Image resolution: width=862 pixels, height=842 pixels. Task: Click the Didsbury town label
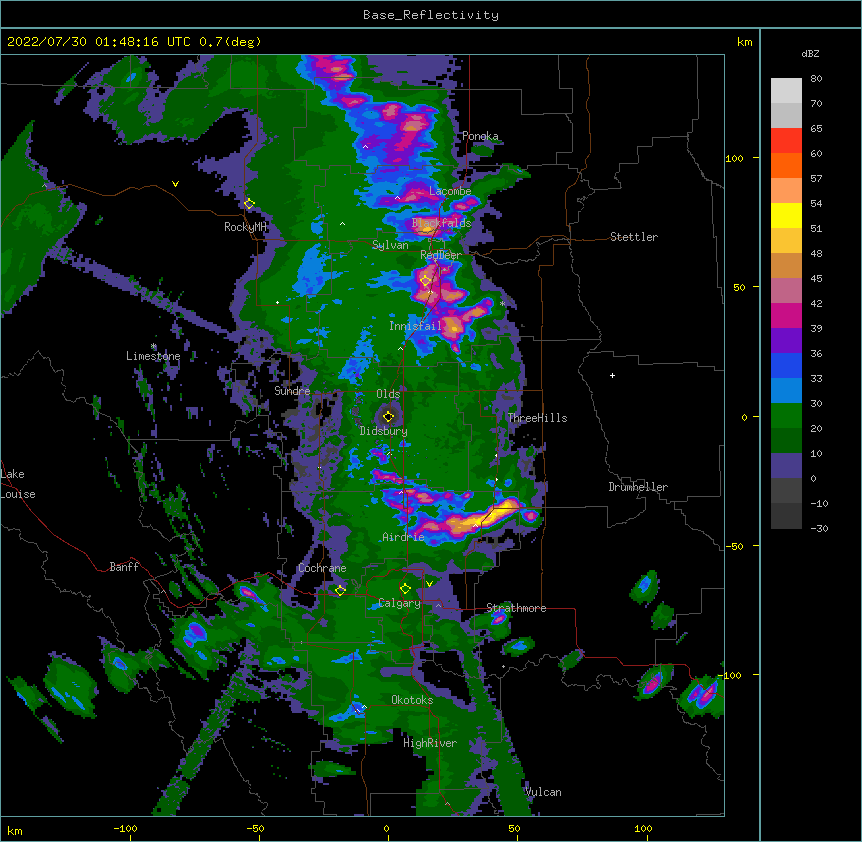pyautogui.click(x=384, y=431)
